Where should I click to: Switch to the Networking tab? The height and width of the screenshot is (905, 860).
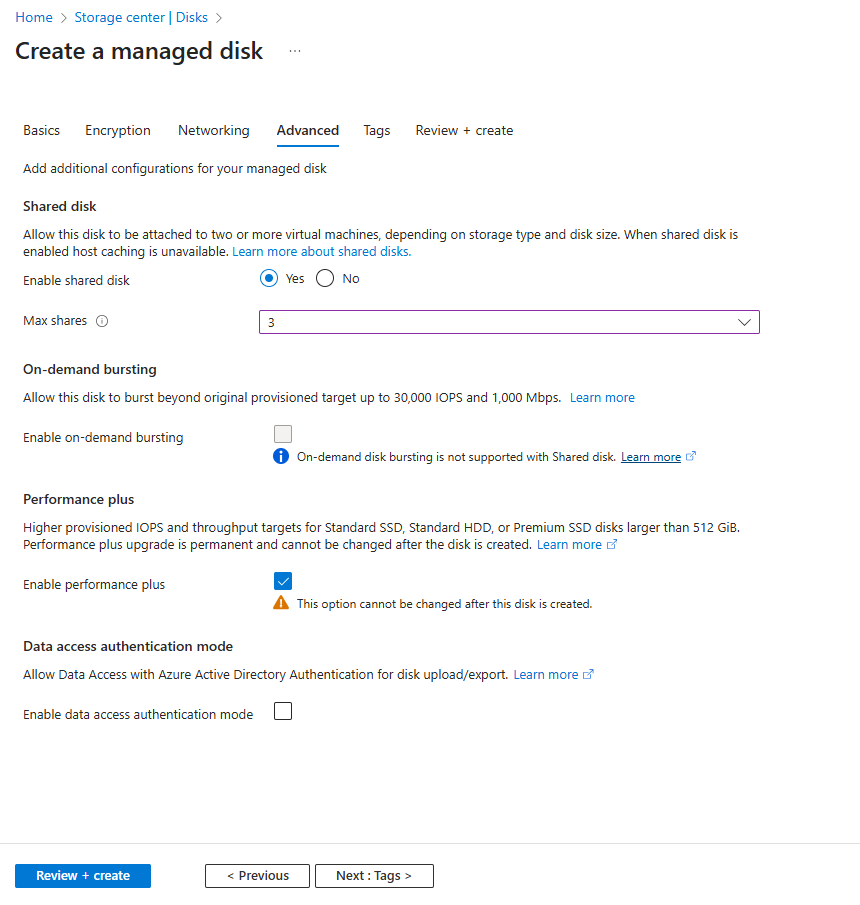coord(213,130)
